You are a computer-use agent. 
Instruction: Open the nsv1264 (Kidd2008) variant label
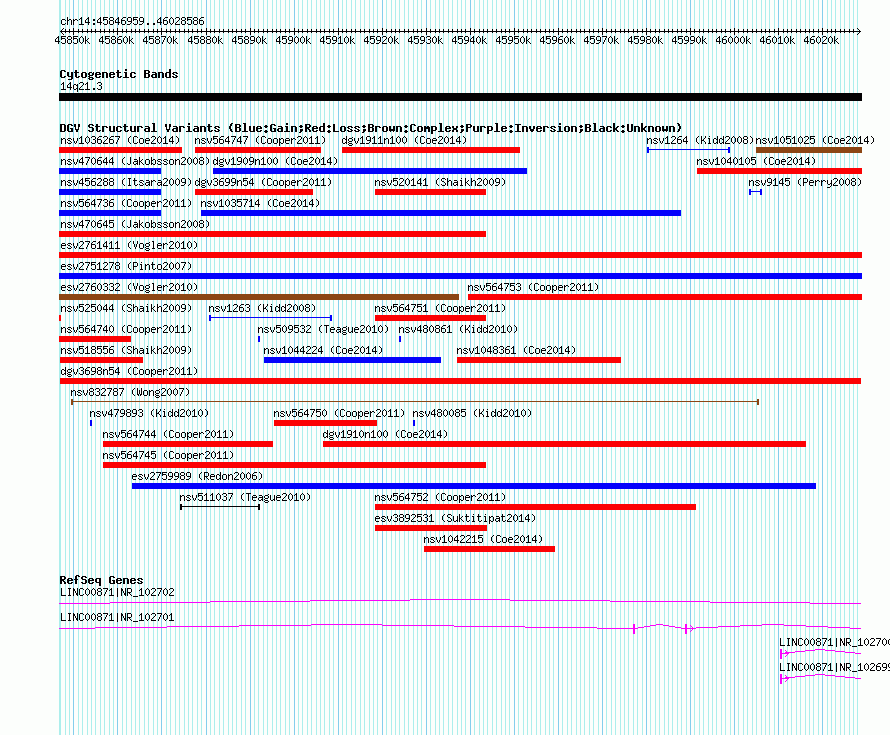coord(700,140)
